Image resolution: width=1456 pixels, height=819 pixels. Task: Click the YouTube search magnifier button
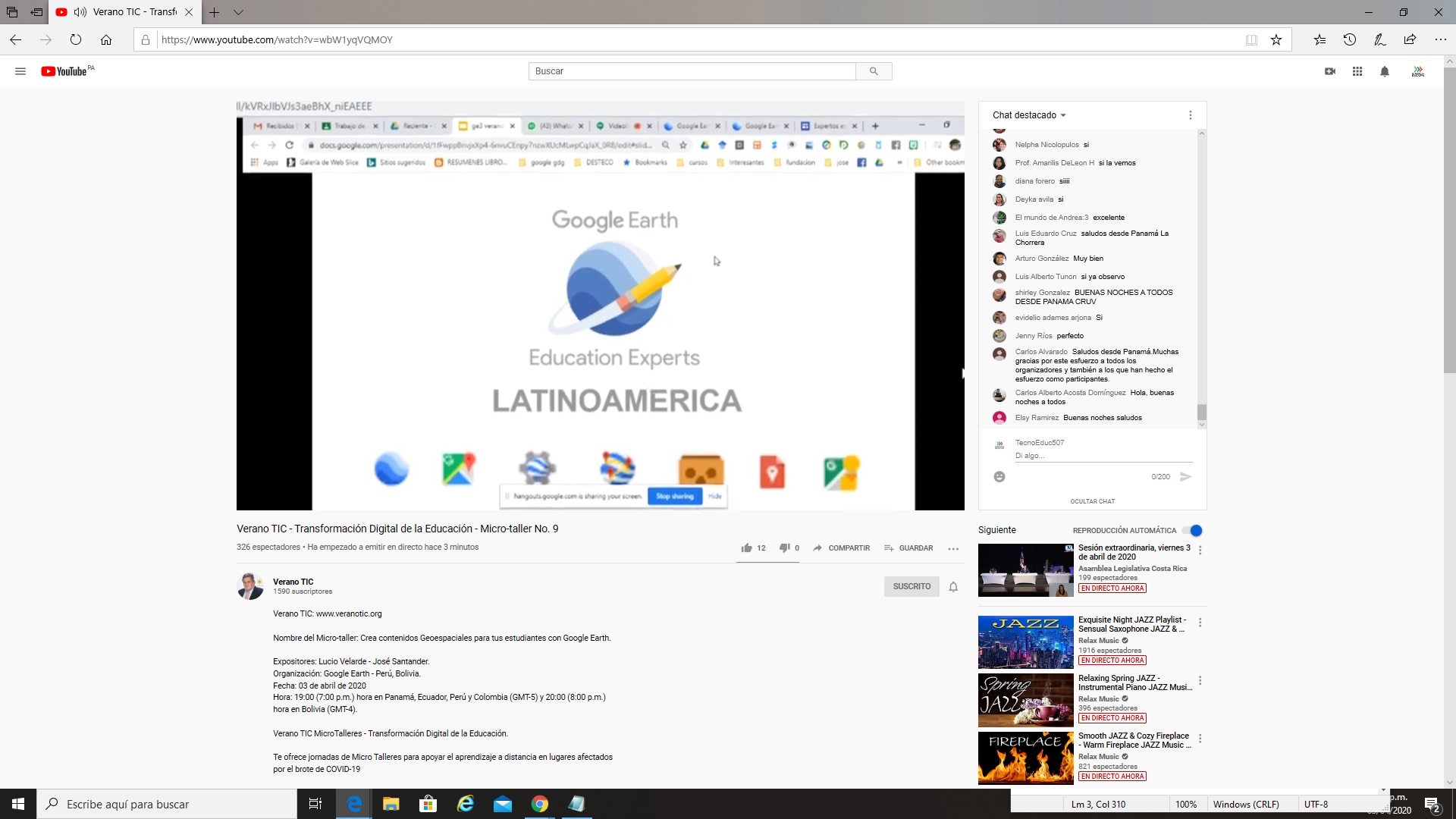[x=874, y=71]
